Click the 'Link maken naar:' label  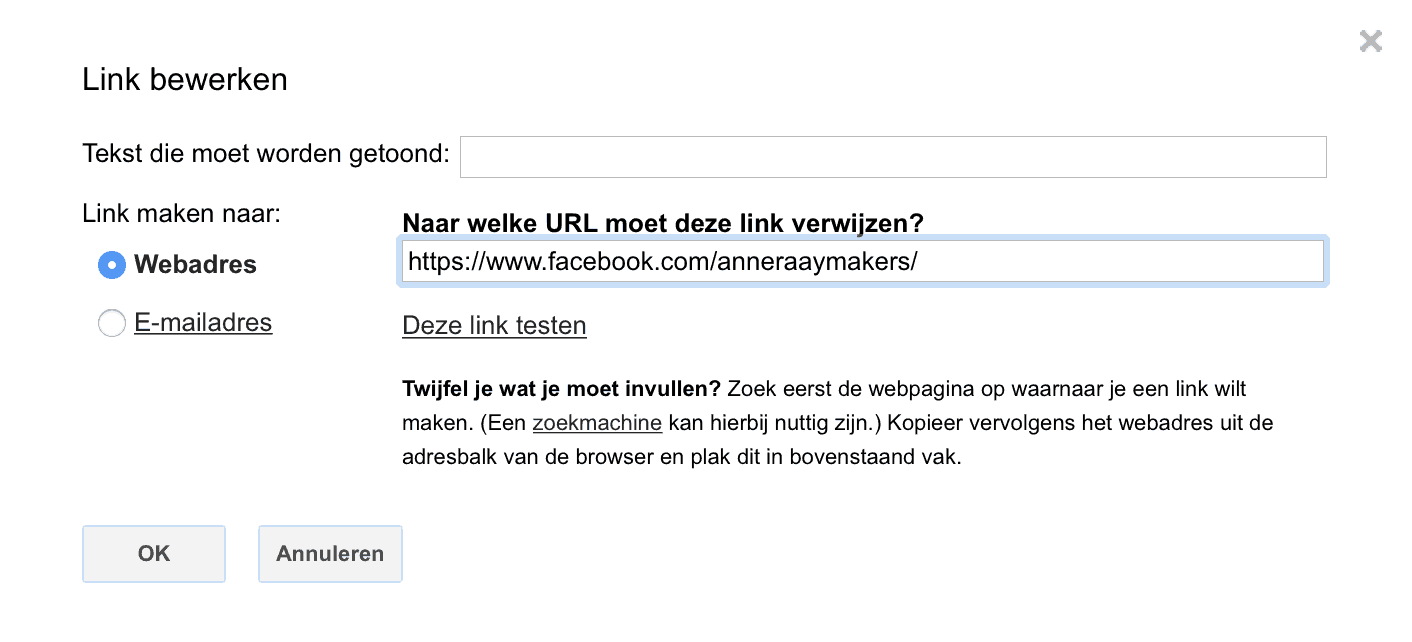(x=182, y=213)
